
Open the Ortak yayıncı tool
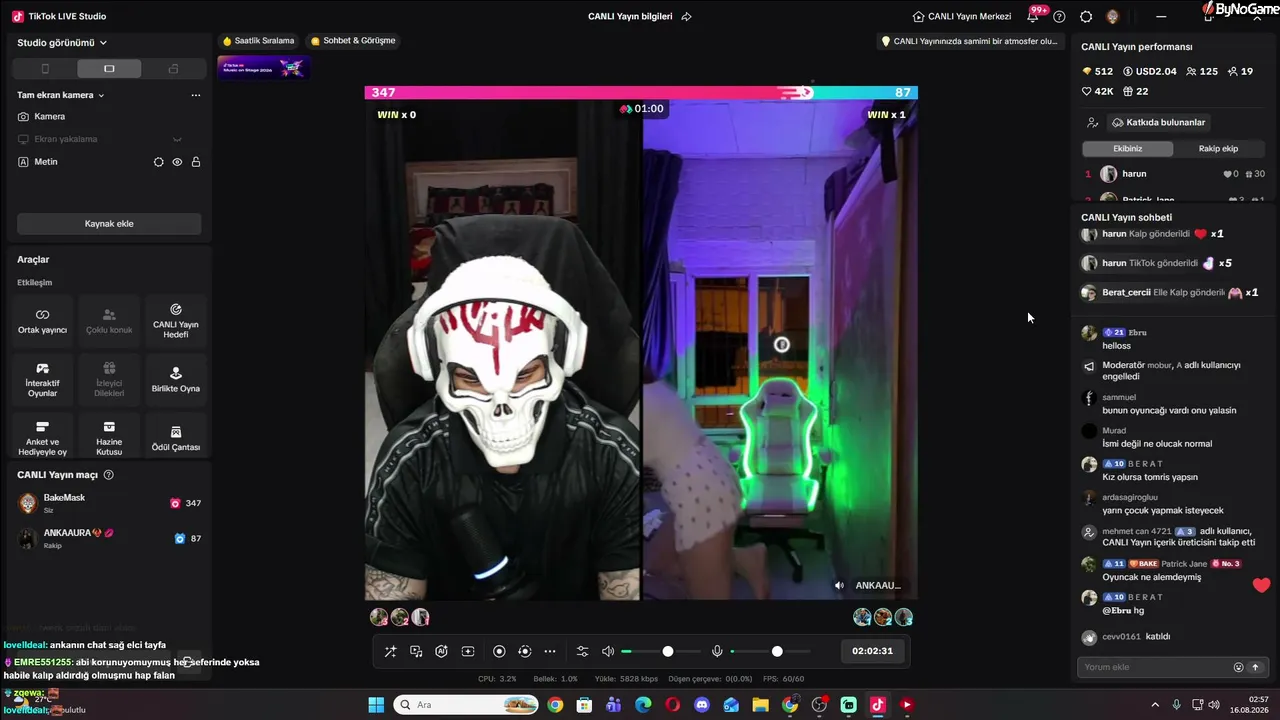pos(42,321)
